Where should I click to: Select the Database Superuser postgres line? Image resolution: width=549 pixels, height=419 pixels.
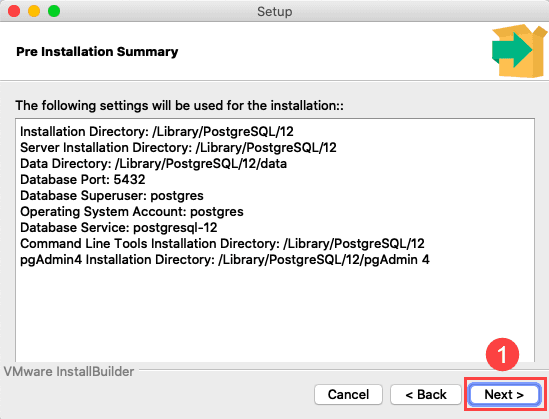coord(112,196)
